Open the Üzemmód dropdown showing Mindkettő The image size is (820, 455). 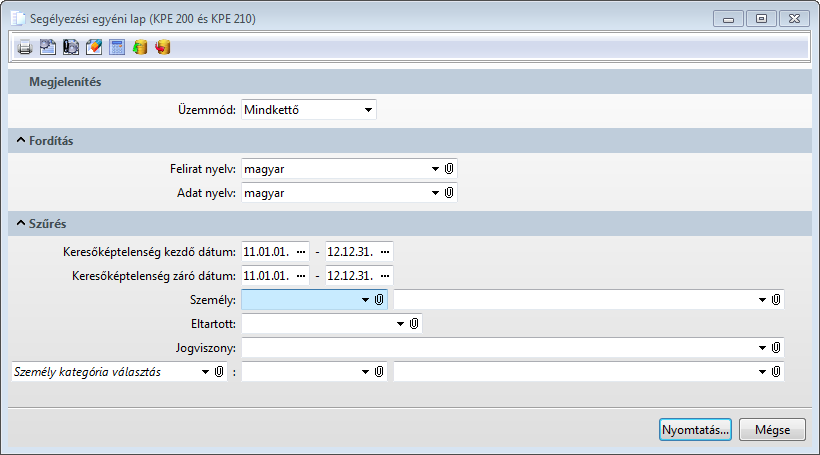[368, 110]
